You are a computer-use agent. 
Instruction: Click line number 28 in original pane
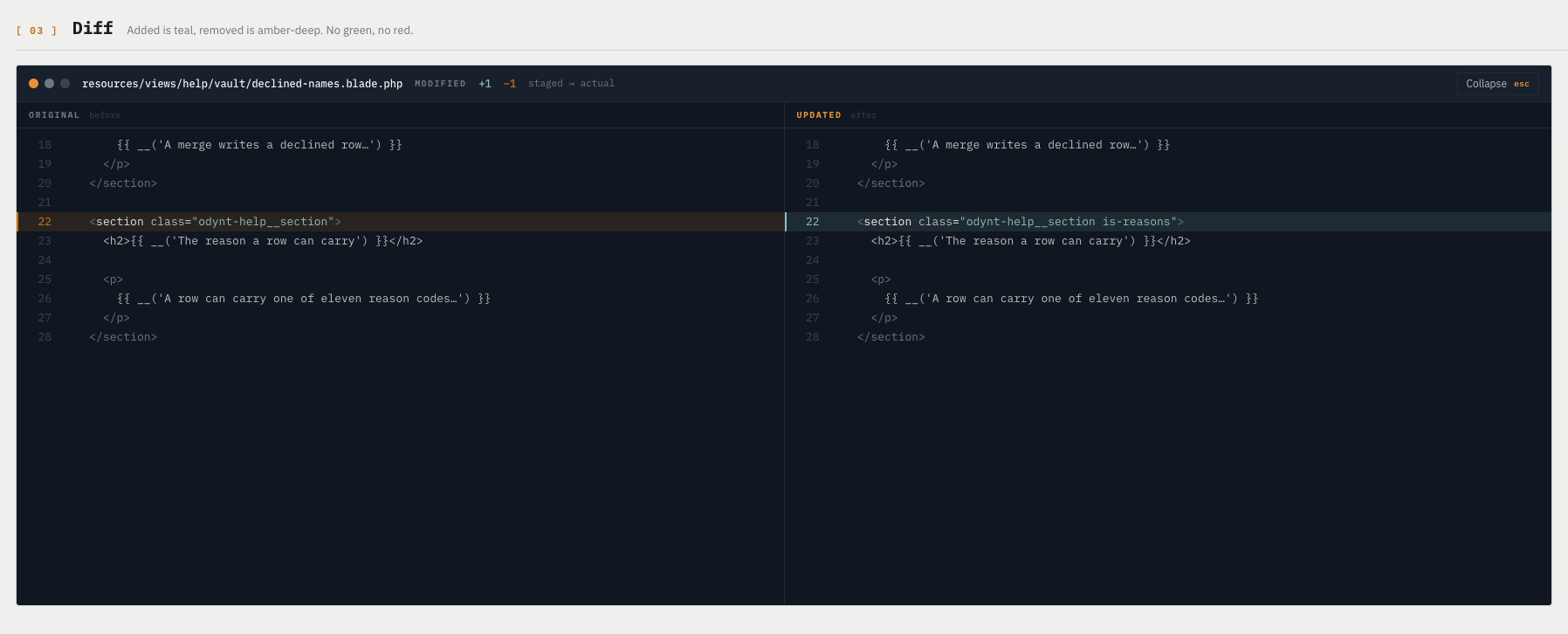45,337
